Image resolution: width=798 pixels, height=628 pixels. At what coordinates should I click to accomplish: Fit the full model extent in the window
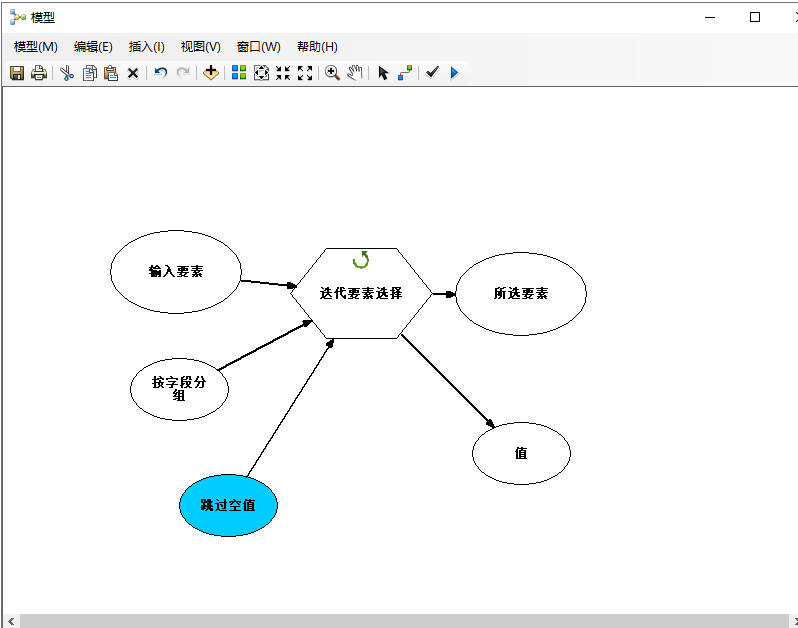(x=261, y=73)
